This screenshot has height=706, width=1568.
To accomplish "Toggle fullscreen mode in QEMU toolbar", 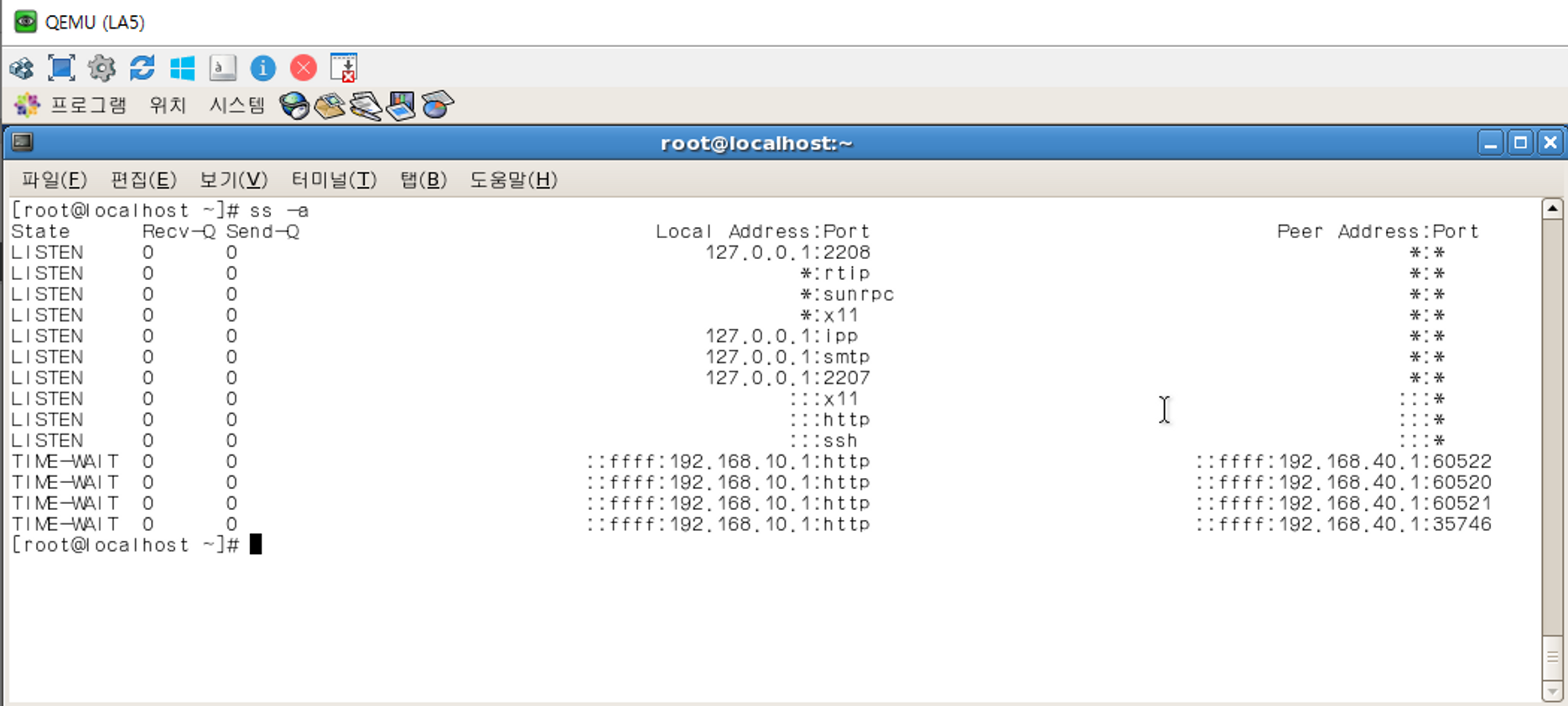I will point(61,68).
